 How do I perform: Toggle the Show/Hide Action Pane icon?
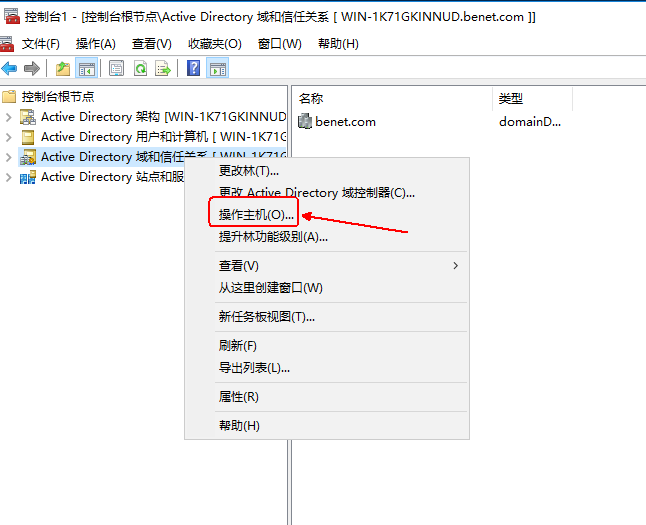(218, 68)
